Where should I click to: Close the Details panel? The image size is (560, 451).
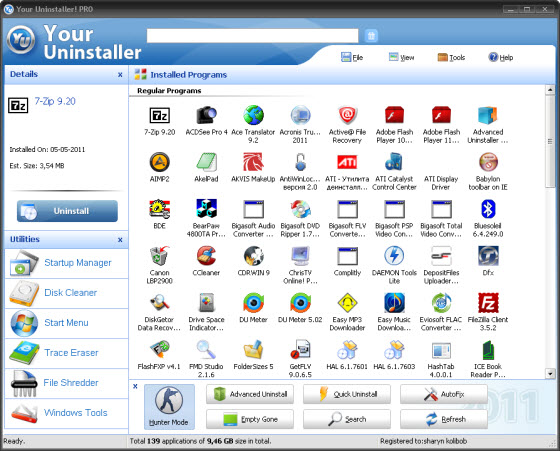click(120, 75)
